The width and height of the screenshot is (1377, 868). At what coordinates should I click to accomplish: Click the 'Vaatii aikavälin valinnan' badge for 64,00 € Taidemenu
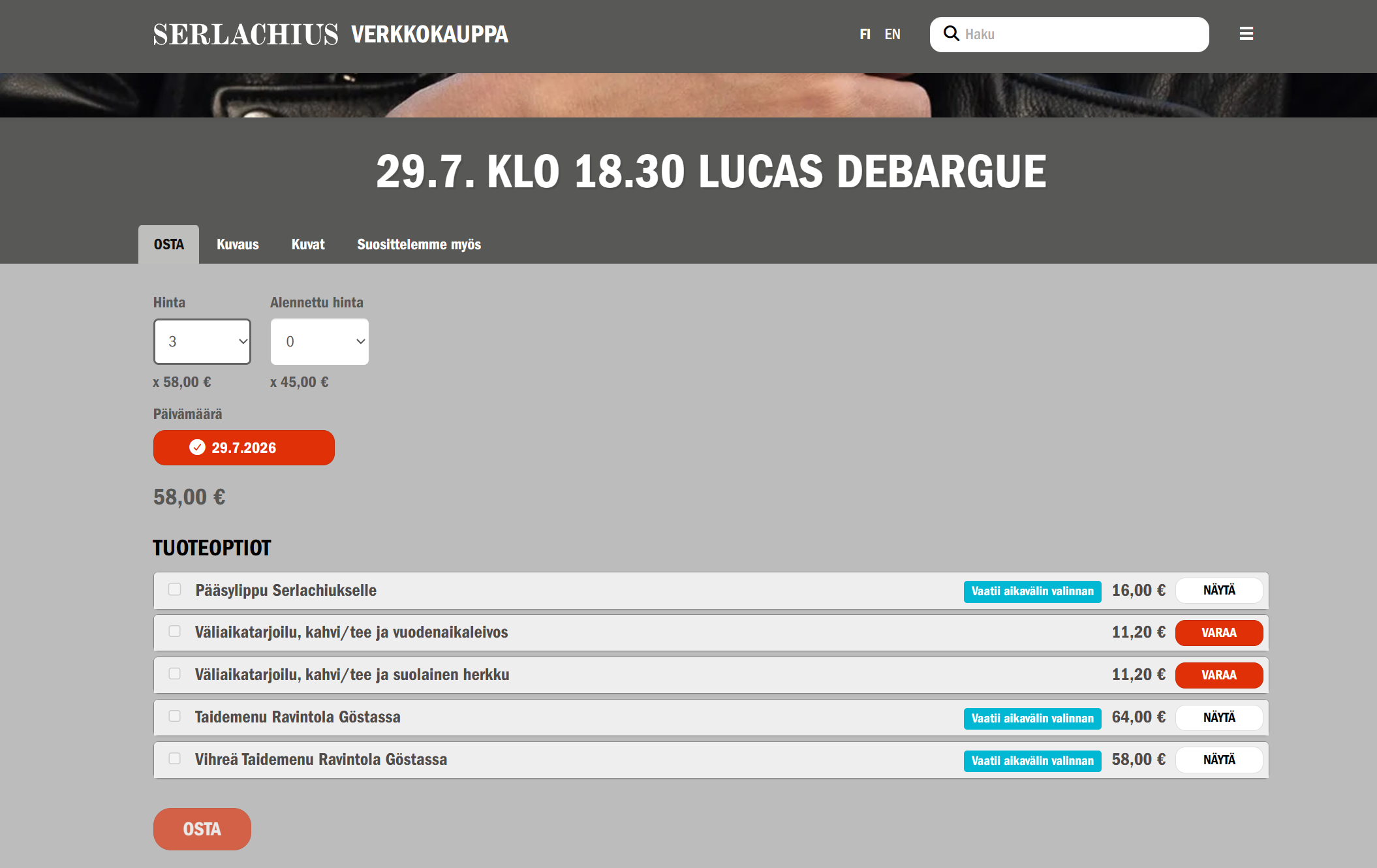tap(1032, 719)
